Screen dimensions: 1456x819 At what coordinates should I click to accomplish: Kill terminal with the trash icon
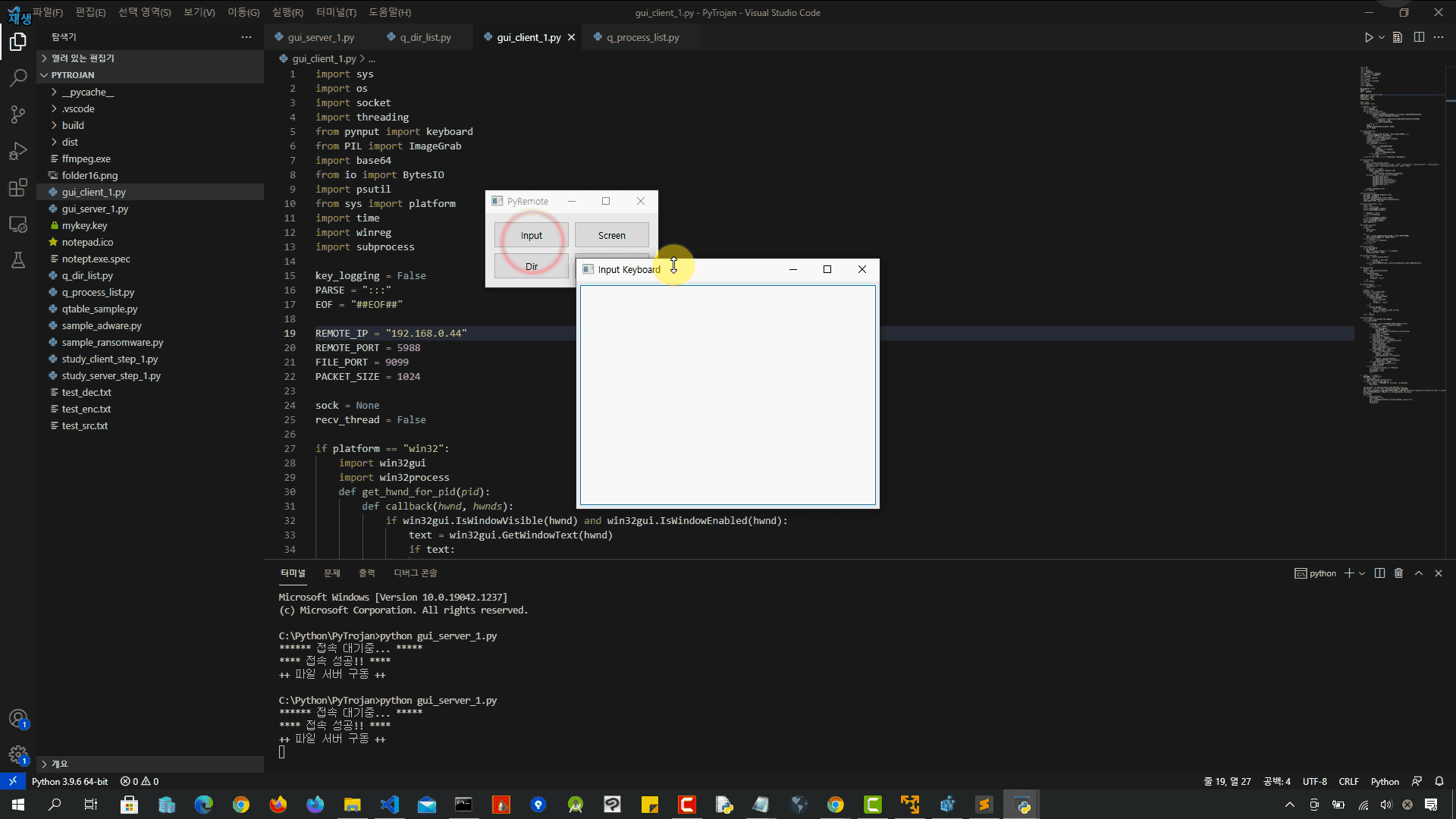click(x=1399, y=573)
